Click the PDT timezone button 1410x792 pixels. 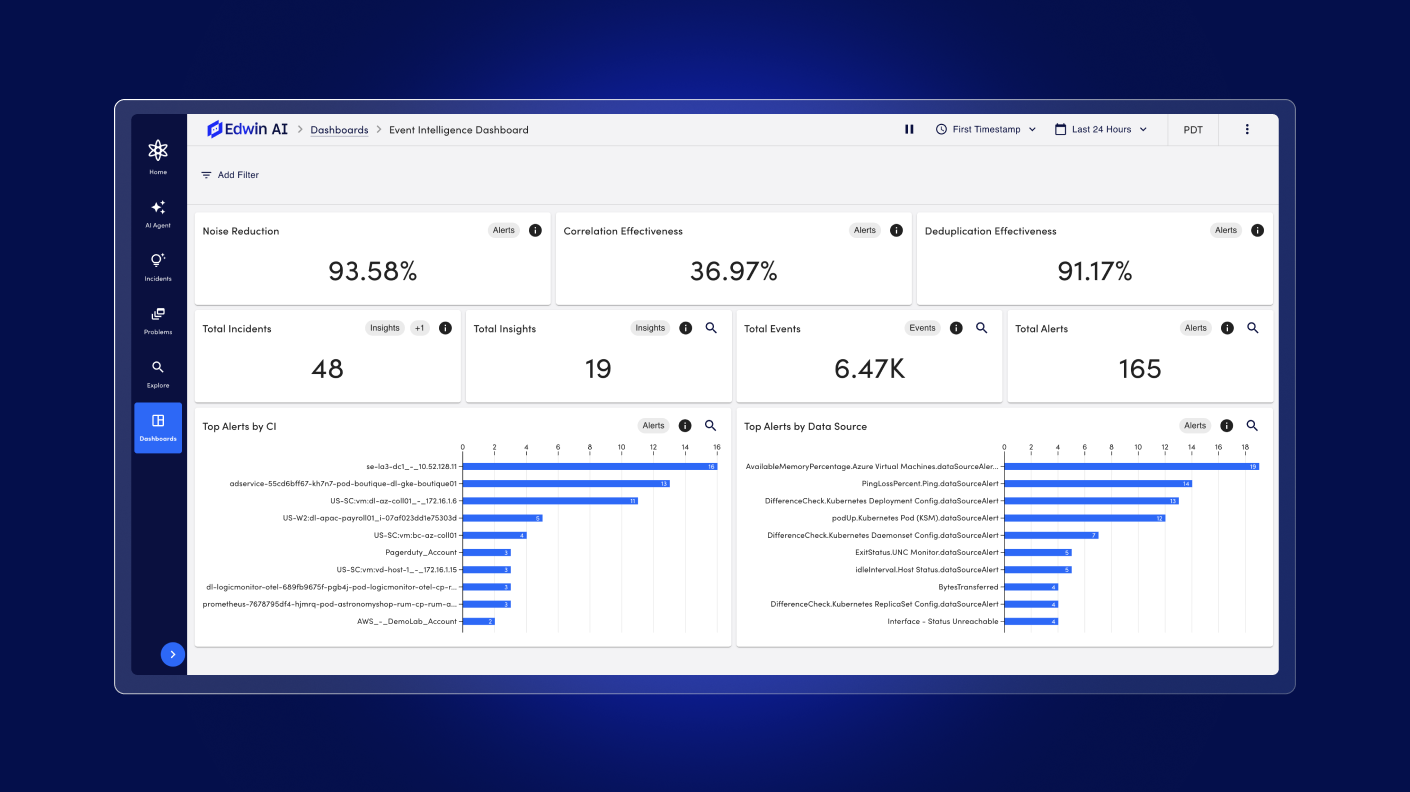point(1193,130)
